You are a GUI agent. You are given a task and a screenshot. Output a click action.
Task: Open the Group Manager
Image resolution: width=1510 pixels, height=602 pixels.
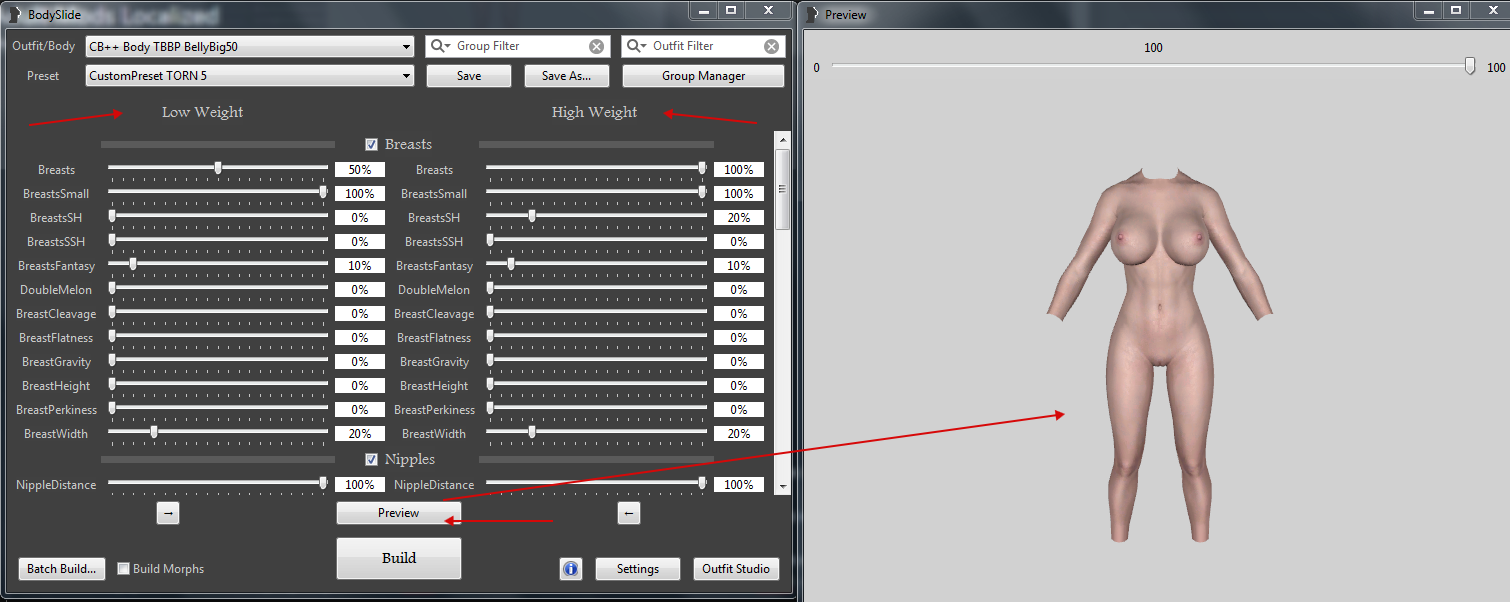[x=703, y=76]
